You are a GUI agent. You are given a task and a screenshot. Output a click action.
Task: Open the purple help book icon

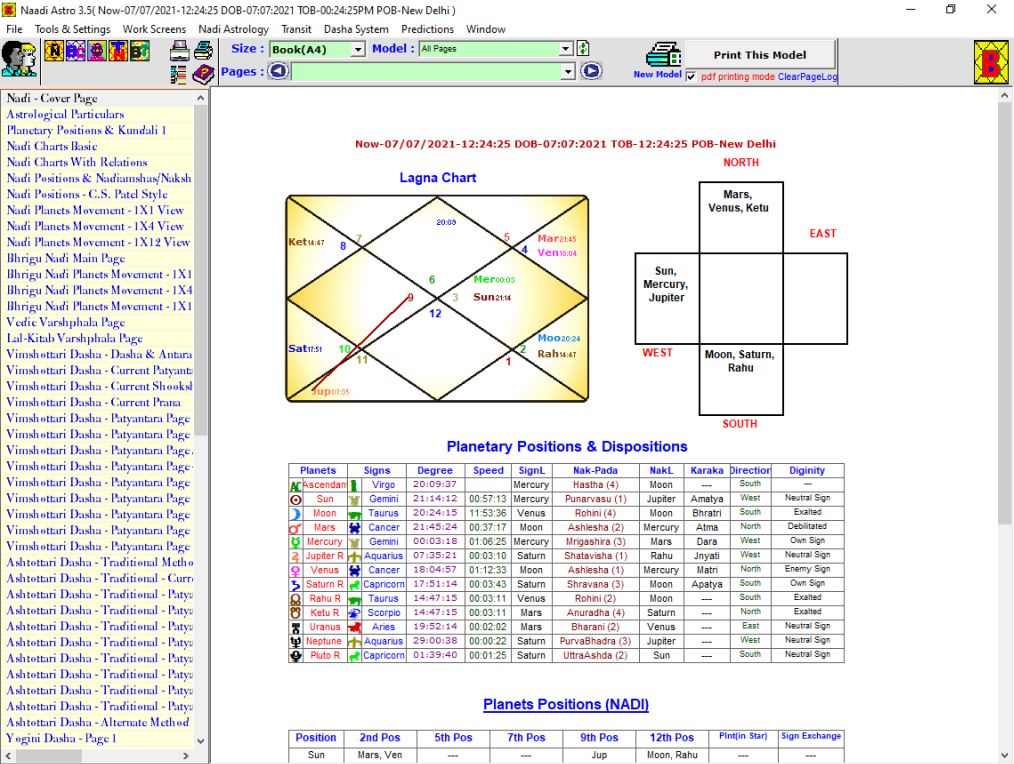(x=203, y=74)
